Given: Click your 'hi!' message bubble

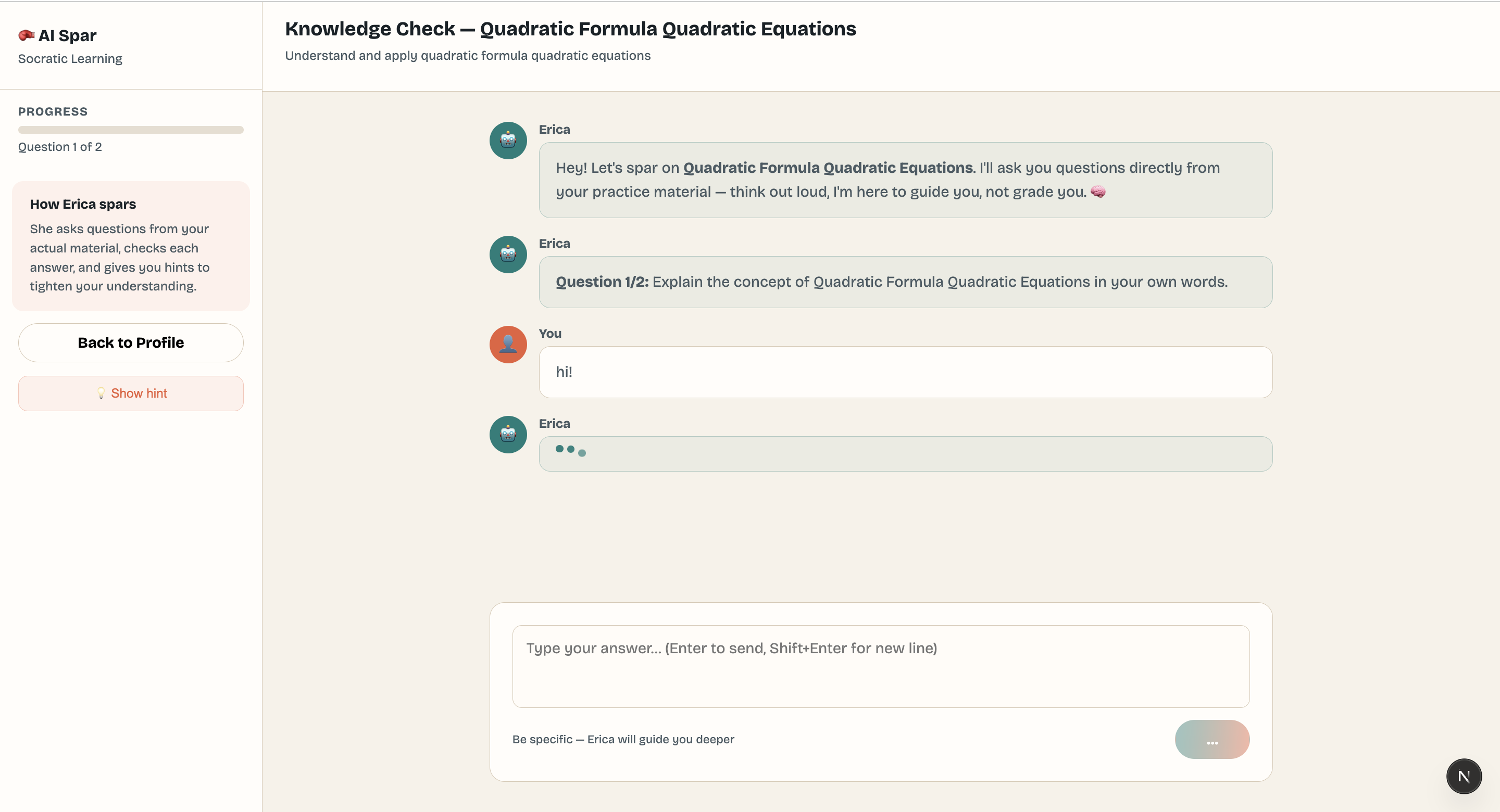Looking at the screenshot, I should point(905,372).
